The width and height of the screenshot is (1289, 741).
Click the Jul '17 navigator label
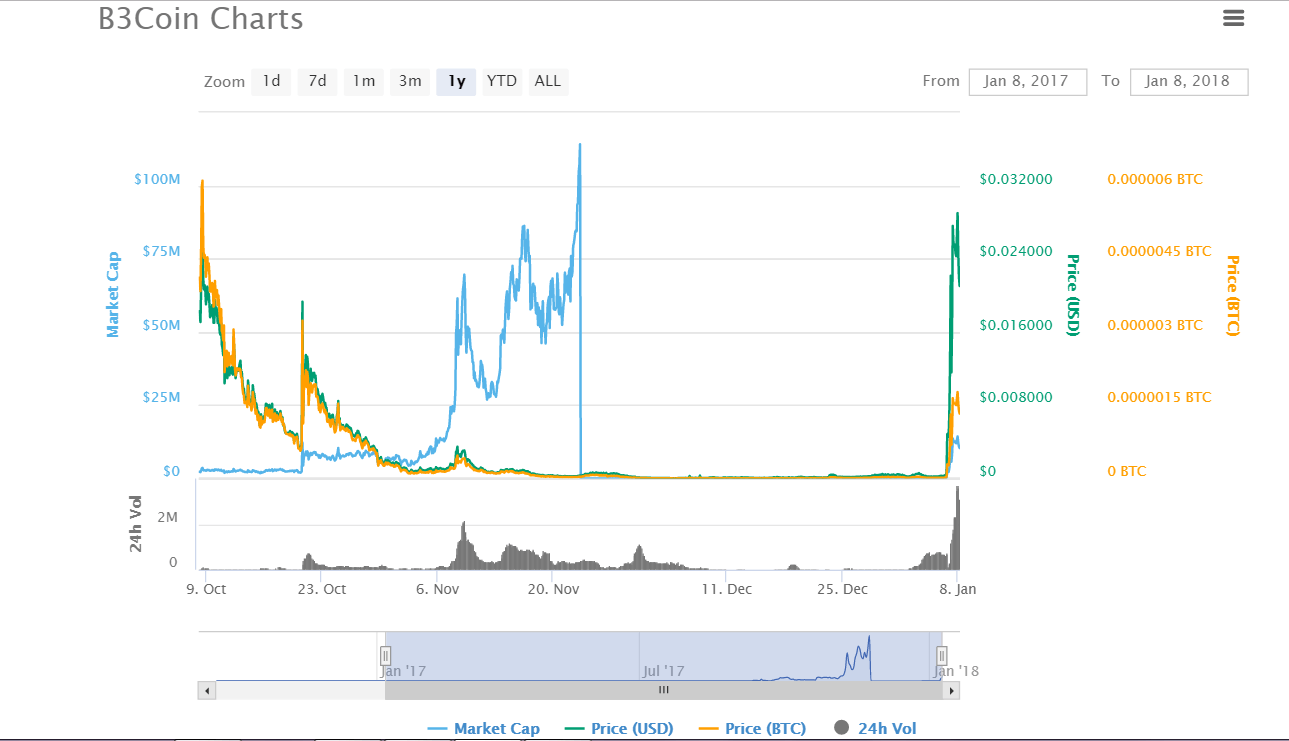[664, 671]
